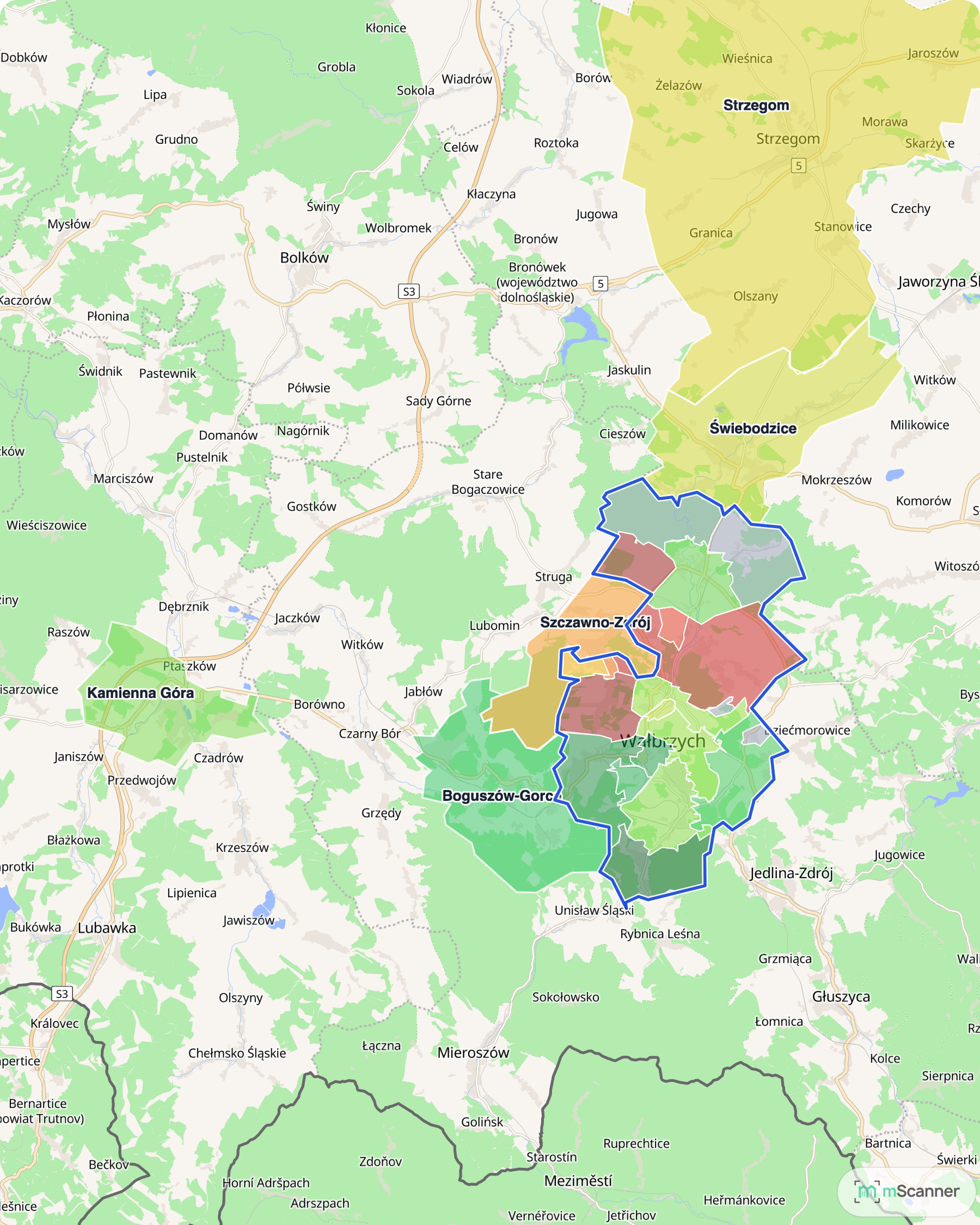This screenshot has height=1225, width=980.
Task: Click the Golińsk village label
Action: pyautogui.click(x=482, y=1122)
